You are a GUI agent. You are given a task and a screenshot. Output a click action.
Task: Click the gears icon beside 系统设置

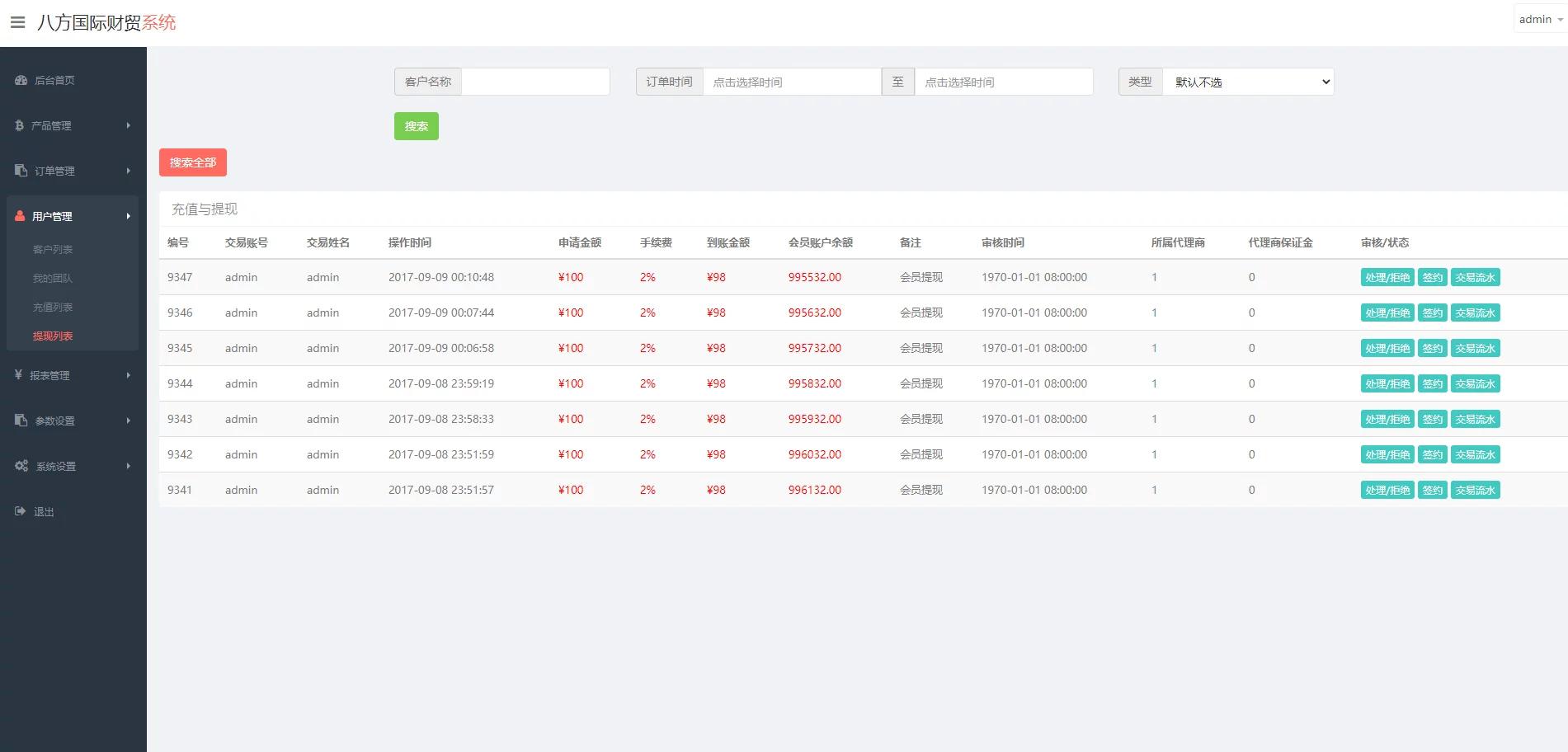pyautogui.click(x=21, y=466)
